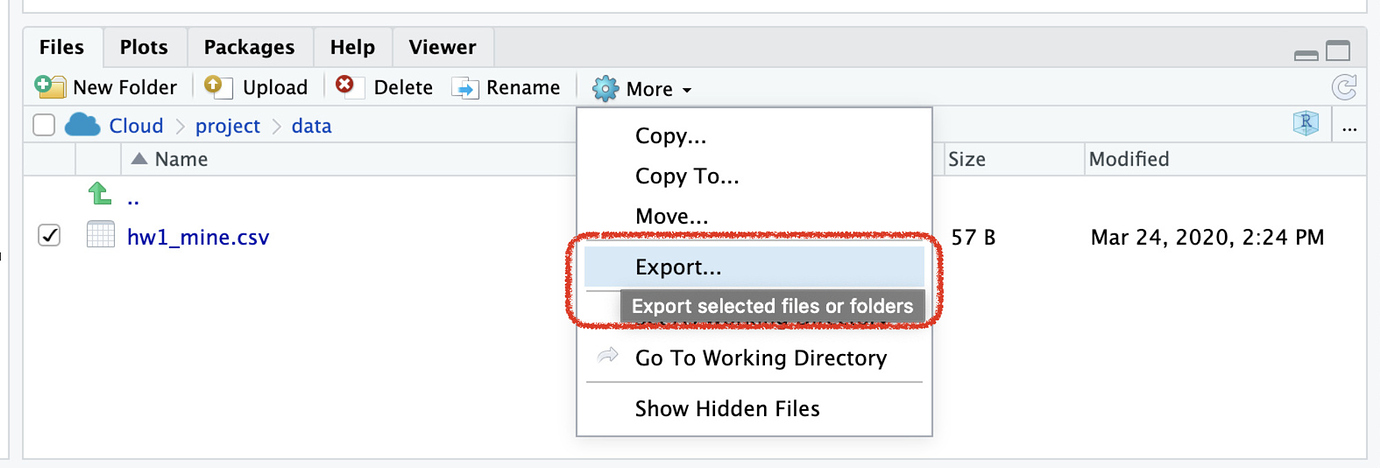Toggle the select-all files checkbox
This screenshot has width=1380, height=468.
[x=43, y=126]
